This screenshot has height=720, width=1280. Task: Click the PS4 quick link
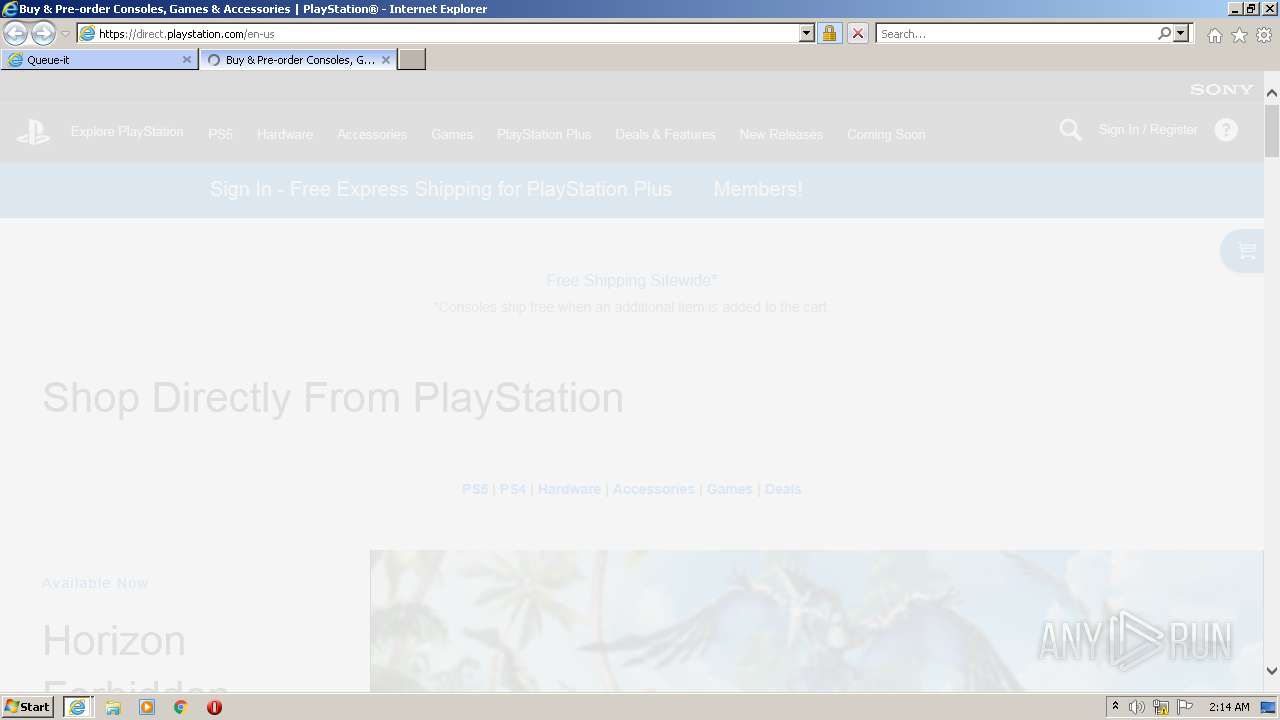(513, 489)
